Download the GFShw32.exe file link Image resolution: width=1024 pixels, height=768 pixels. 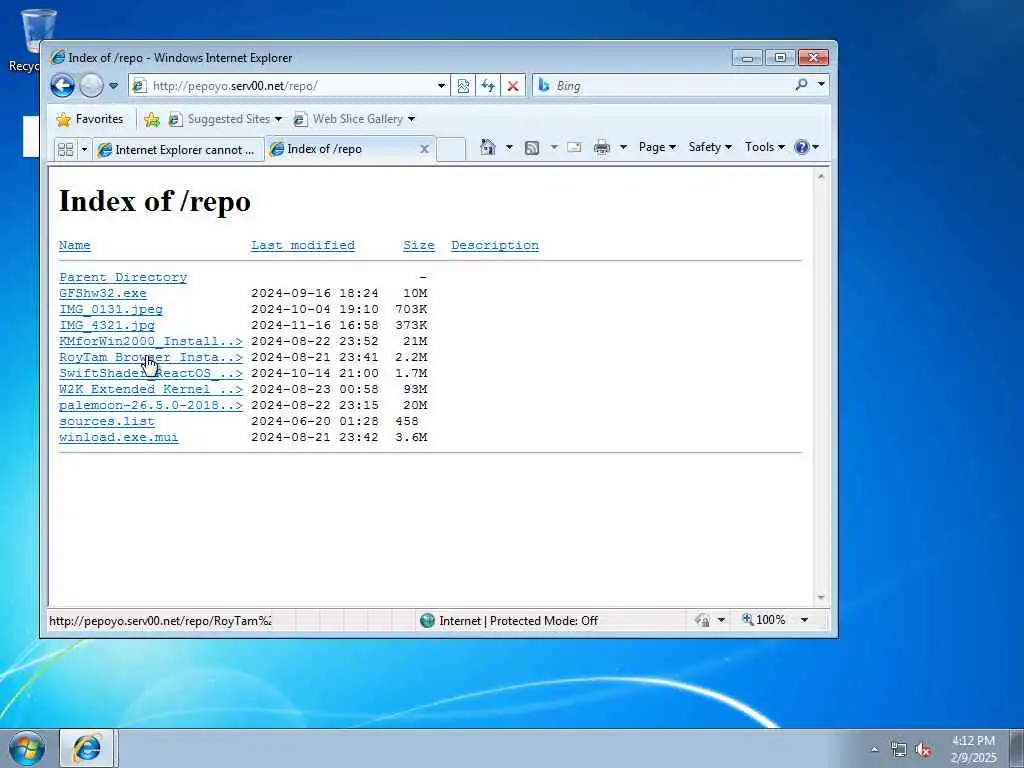click(103, 293)
